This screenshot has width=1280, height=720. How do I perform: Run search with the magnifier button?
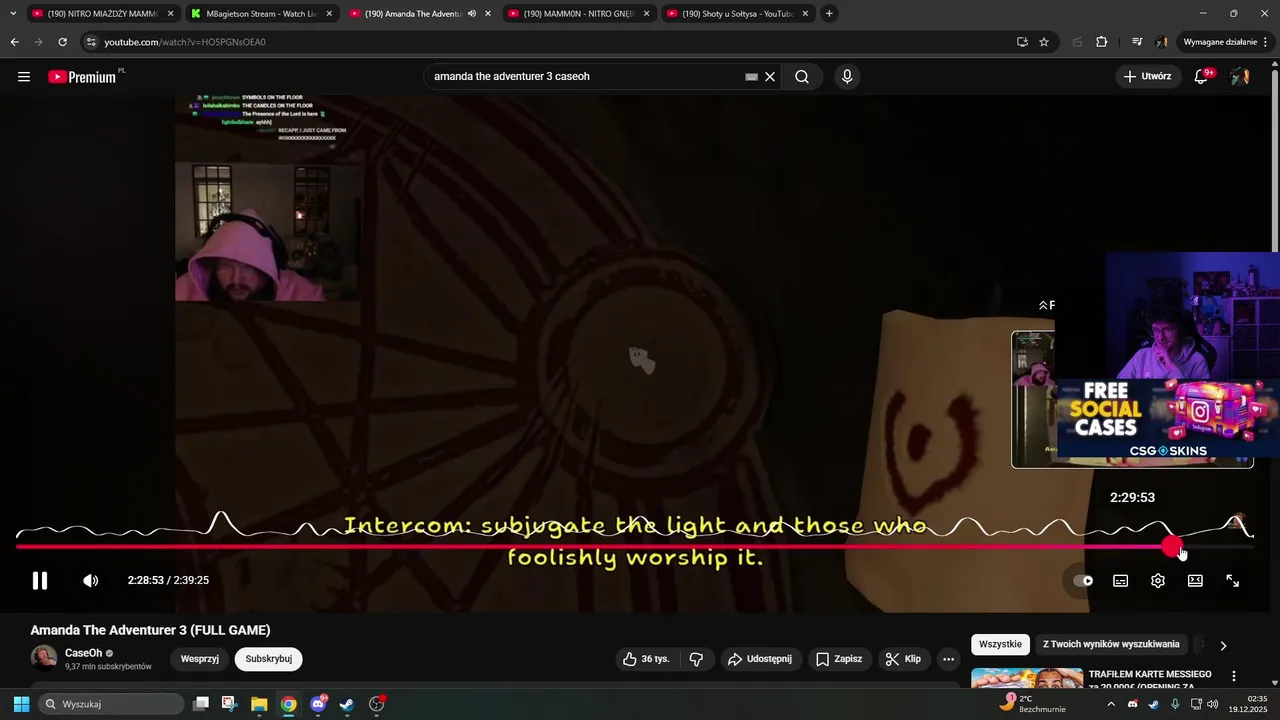pyautogui.click(x=802, y=77)
